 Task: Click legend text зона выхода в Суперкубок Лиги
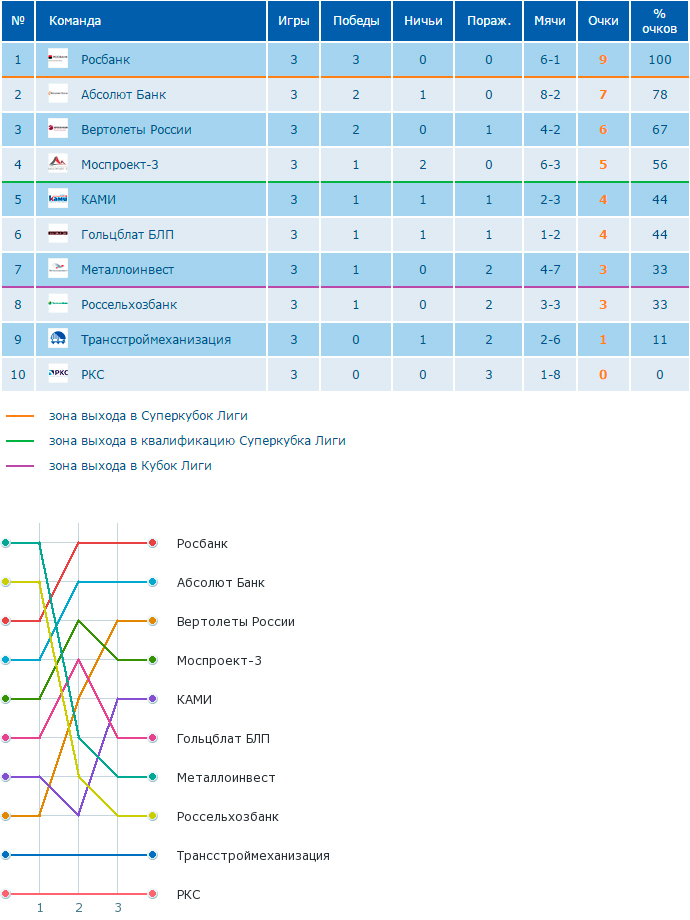pyautogui.click(x=148, y=416)
